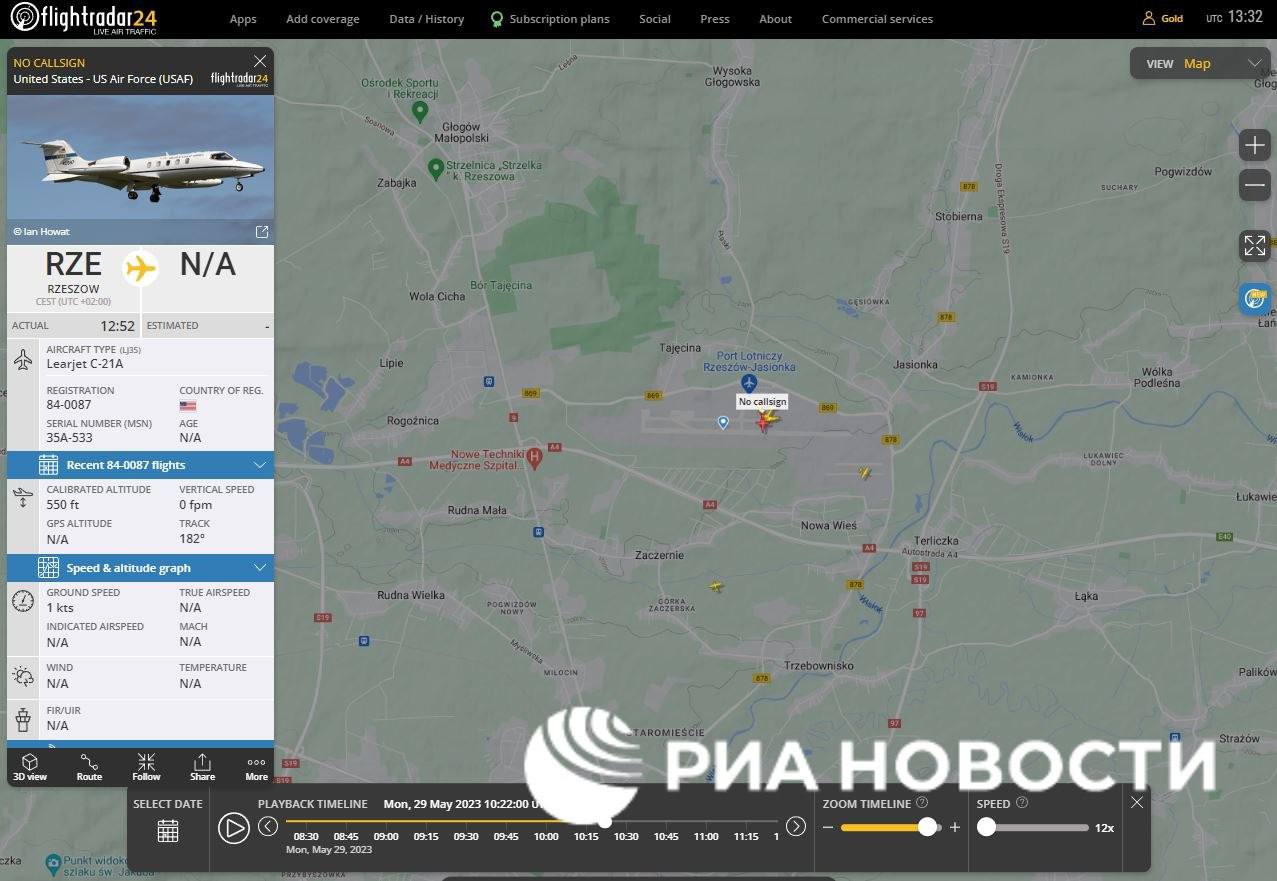Zoom in on the map
1277x881 pixels.
1254,146
